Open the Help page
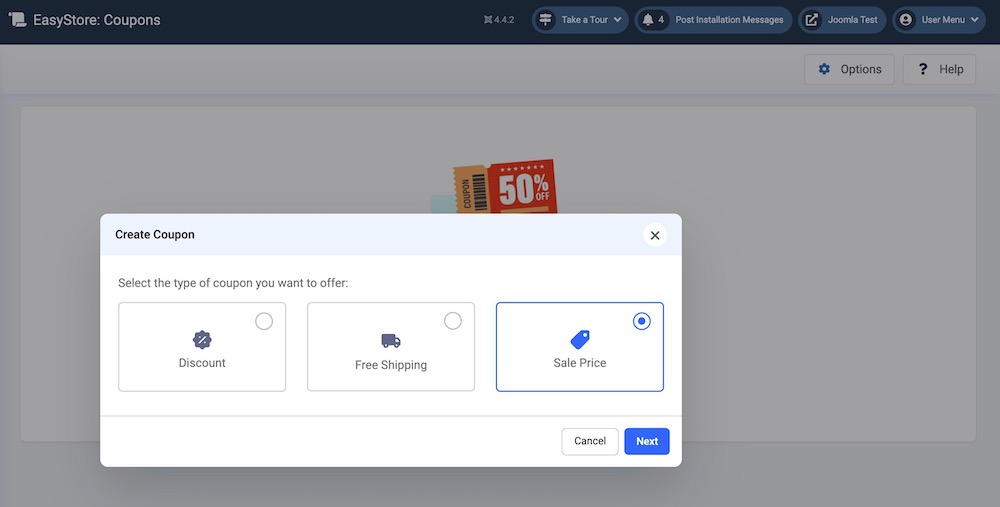 coord(939,70)
